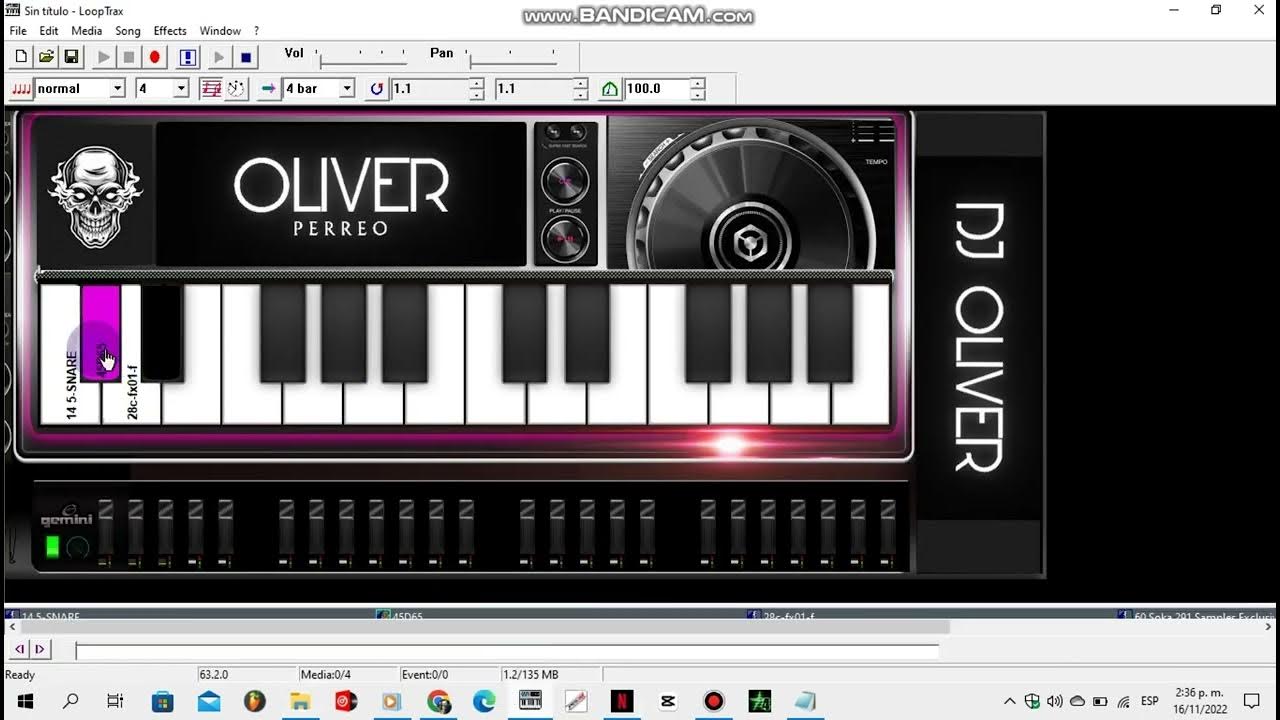Image resolution: width=1280 pixels, height=720 pixels.
Task: Click up arrow of the second 1.1 field
Action: click(x=581, y=84)
